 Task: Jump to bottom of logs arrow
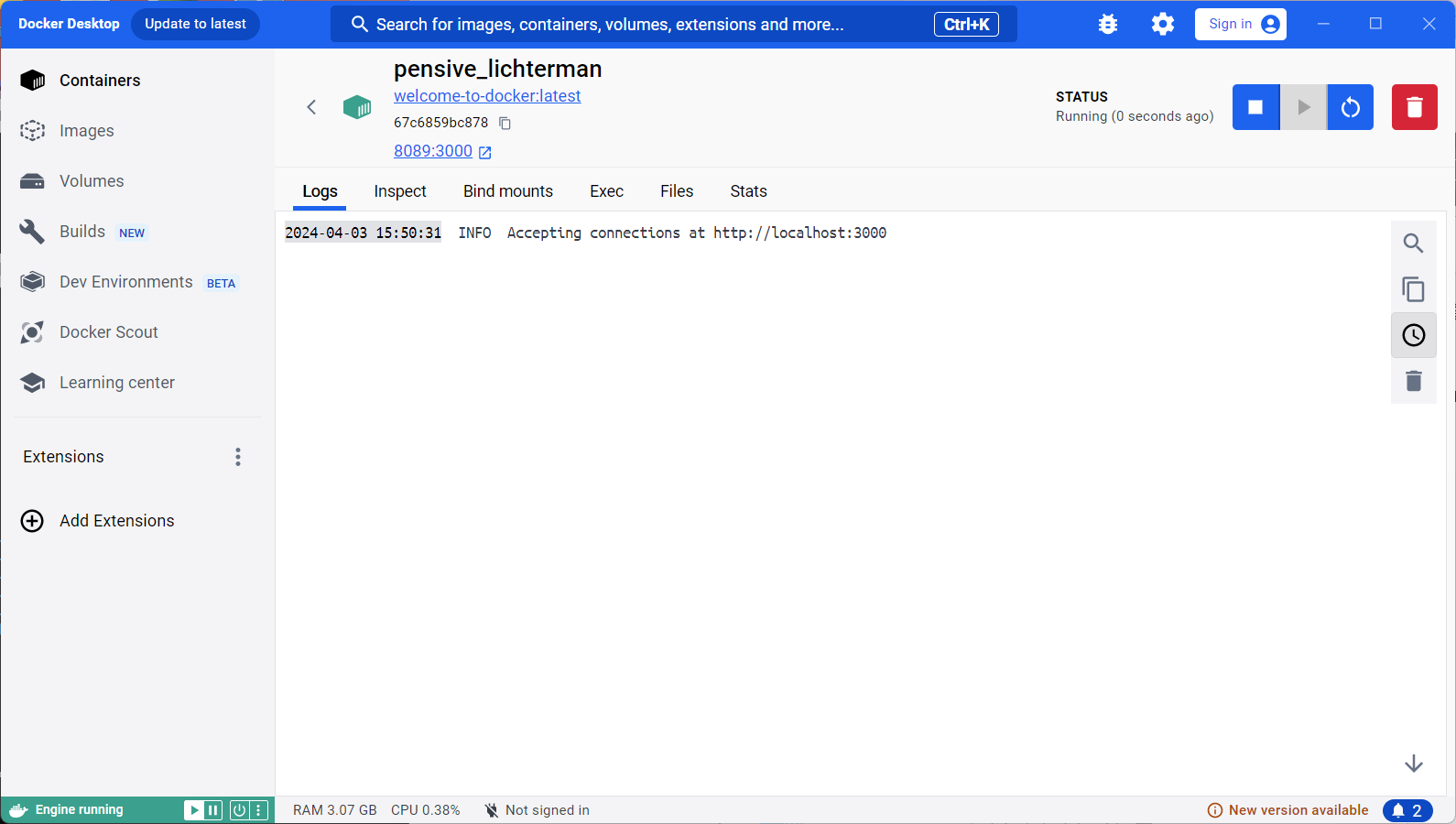pyautogui.click(x=1414, y=764)
